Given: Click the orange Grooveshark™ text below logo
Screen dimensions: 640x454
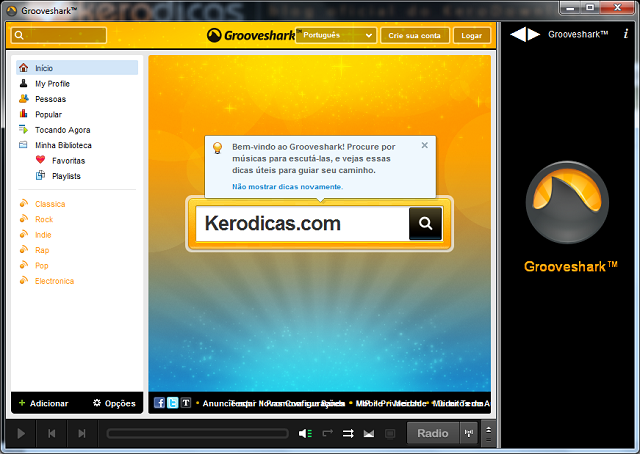Looking at the screenshot, I should click(571, 267).
